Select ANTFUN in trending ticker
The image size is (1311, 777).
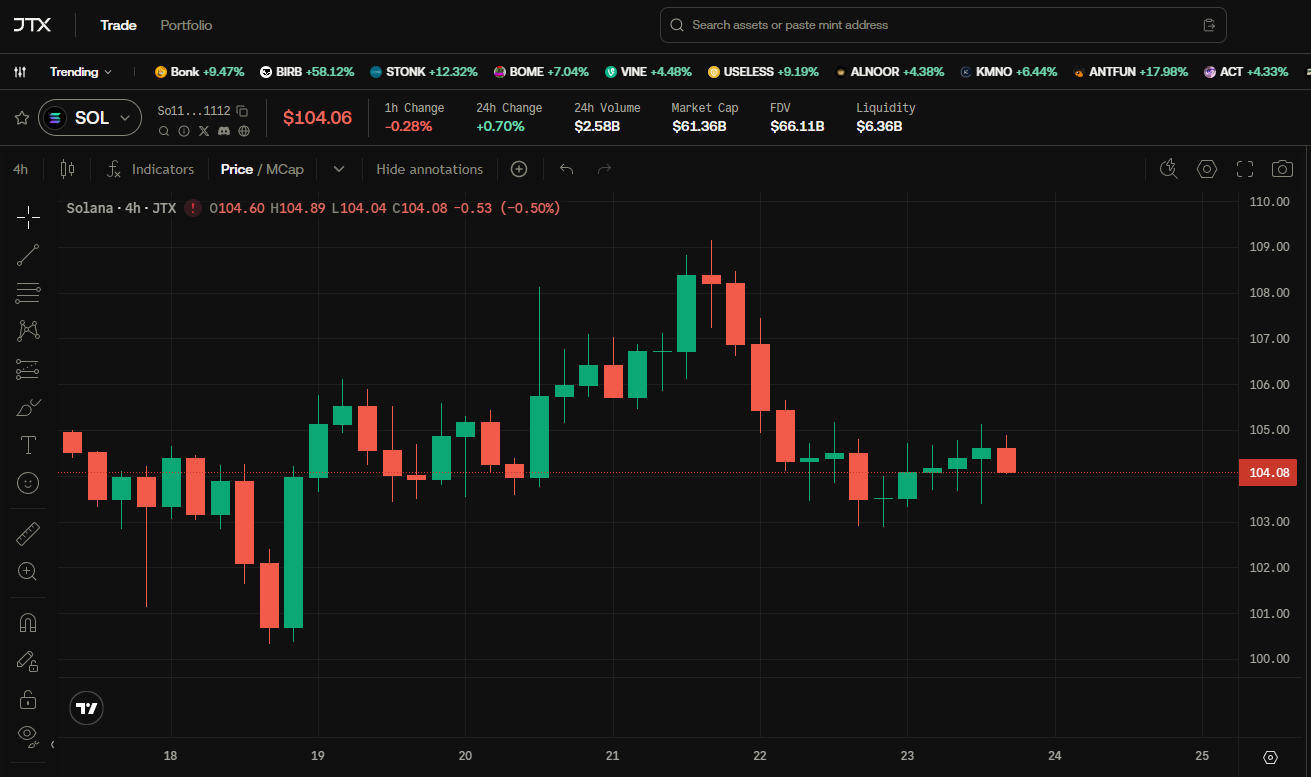click(x=1130, y=72)
